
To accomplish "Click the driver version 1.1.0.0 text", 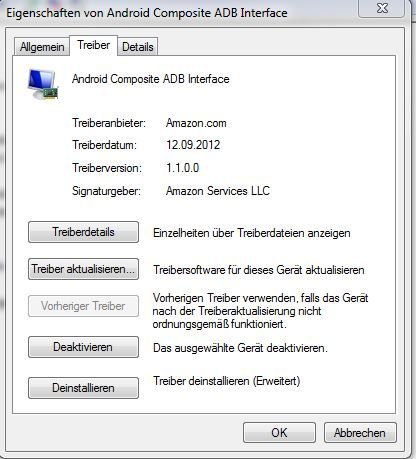I will [183, 168].
